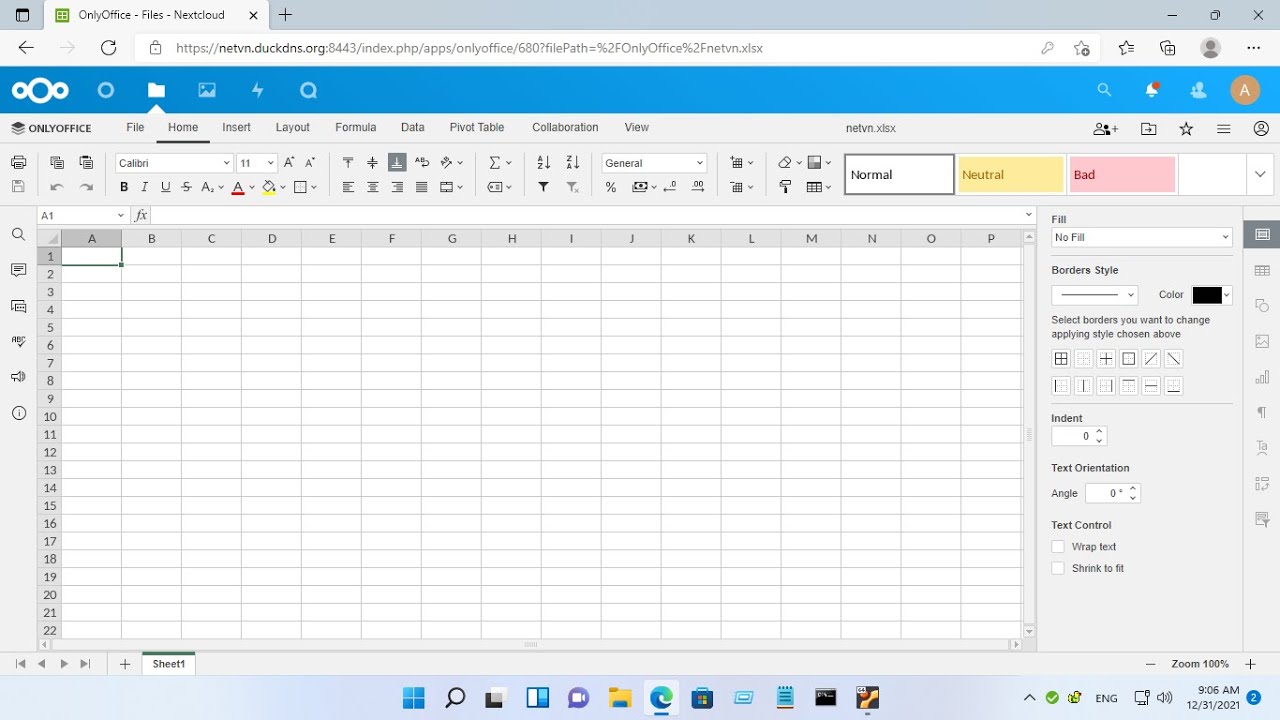Toggle align bottom in toolbar
Image resolution: width=1280 pixels, height=720 pixels.
[397, 162]
